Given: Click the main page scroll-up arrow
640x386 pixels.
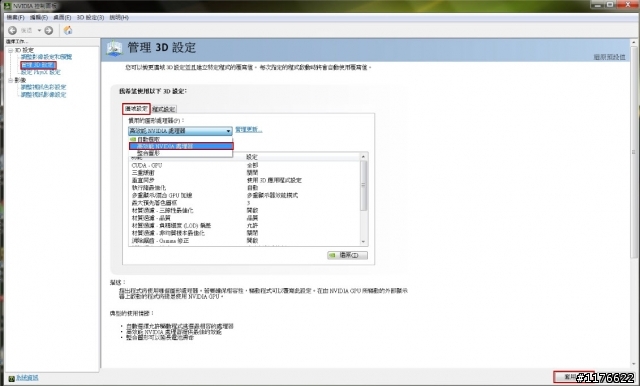Looking at the screenshot, I should point(633,42).
